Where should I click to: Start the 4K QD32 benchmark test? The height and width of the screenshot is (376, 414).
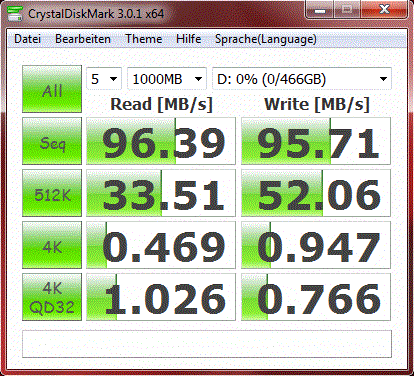52,297
